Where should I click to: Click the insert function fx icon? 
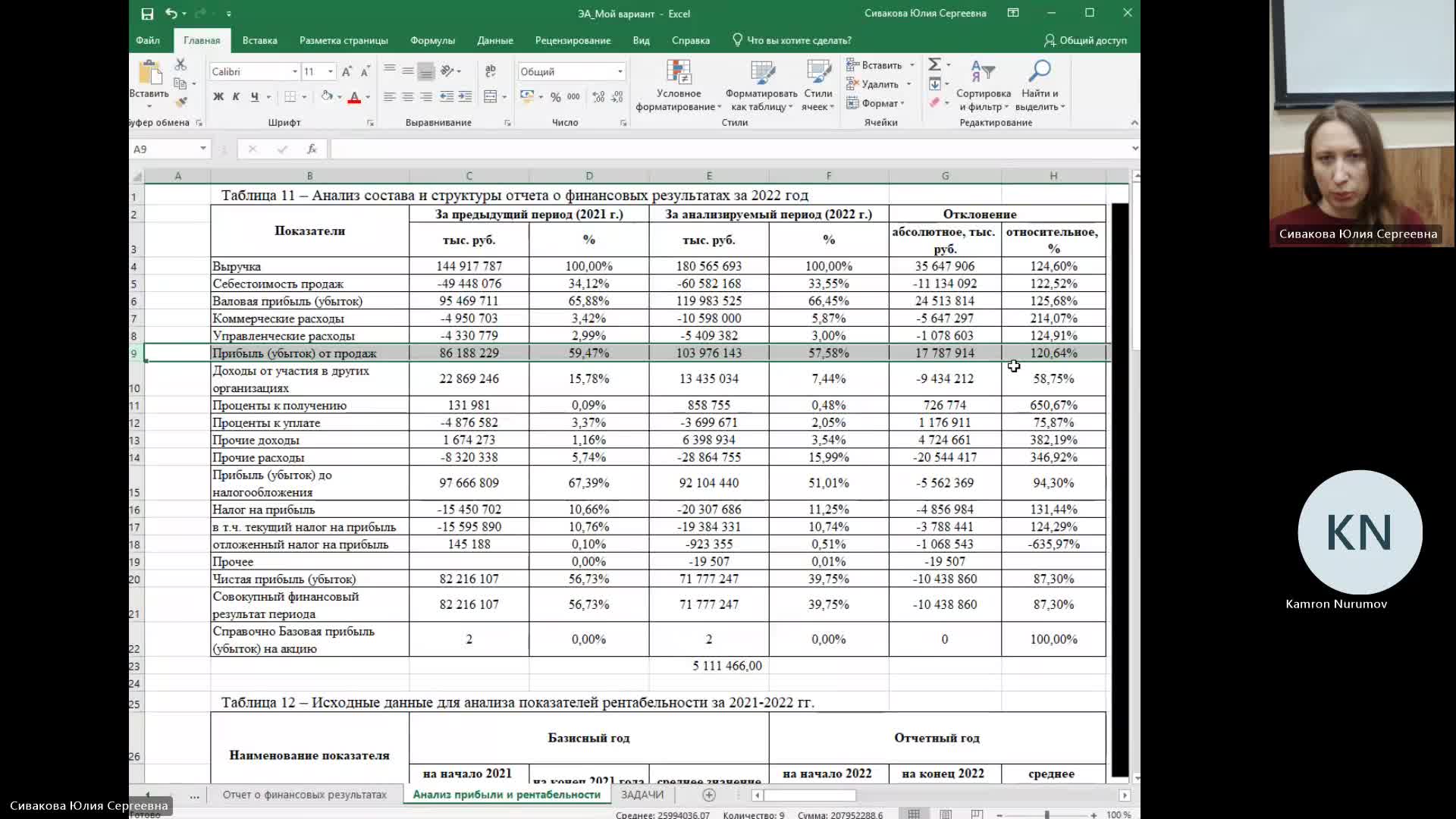[312, 149]
